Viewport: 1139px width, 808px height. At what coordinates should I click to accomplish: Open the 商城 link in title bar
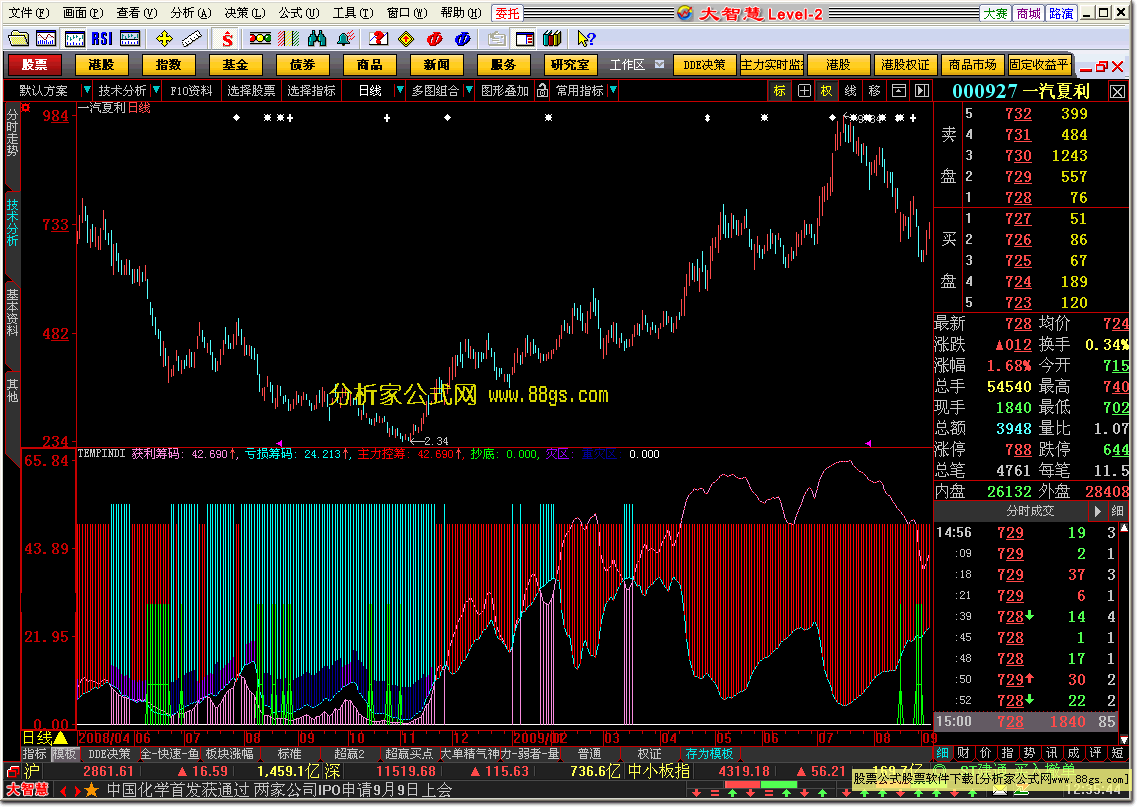1029,13
